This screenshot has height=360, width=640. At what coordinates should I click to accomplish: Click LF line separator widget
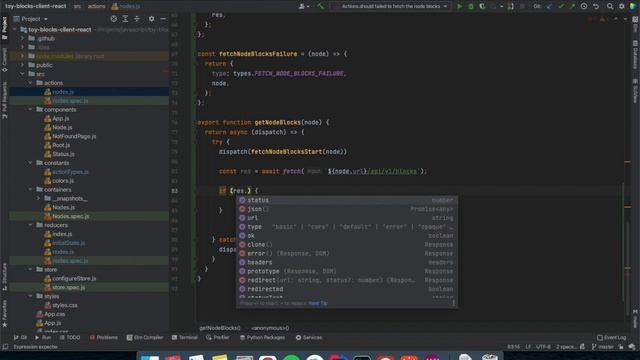click(528, 347)
